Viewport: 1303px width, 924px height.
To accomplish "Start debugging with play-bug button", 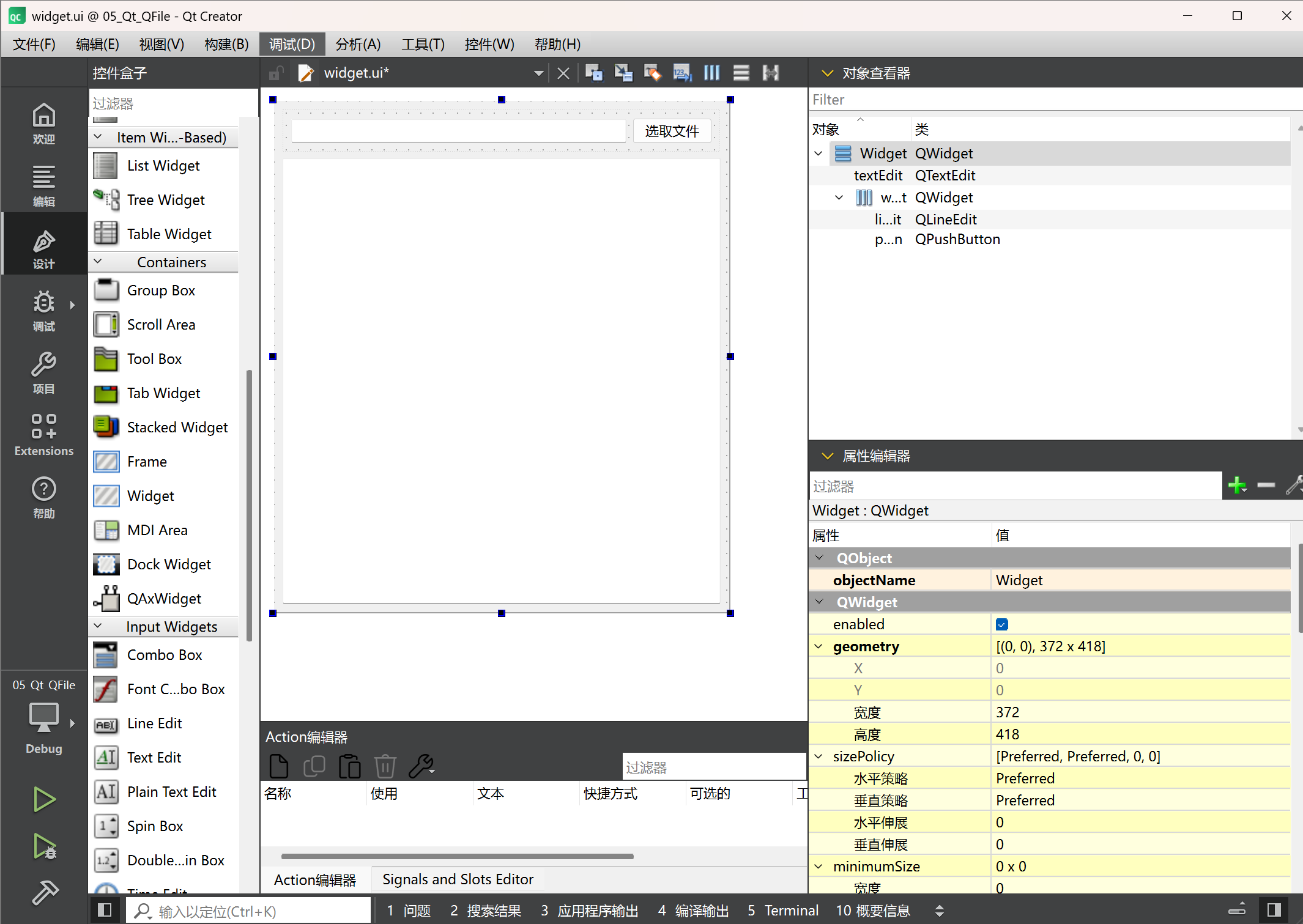I will pyautogui.click(x=44, y=847).
